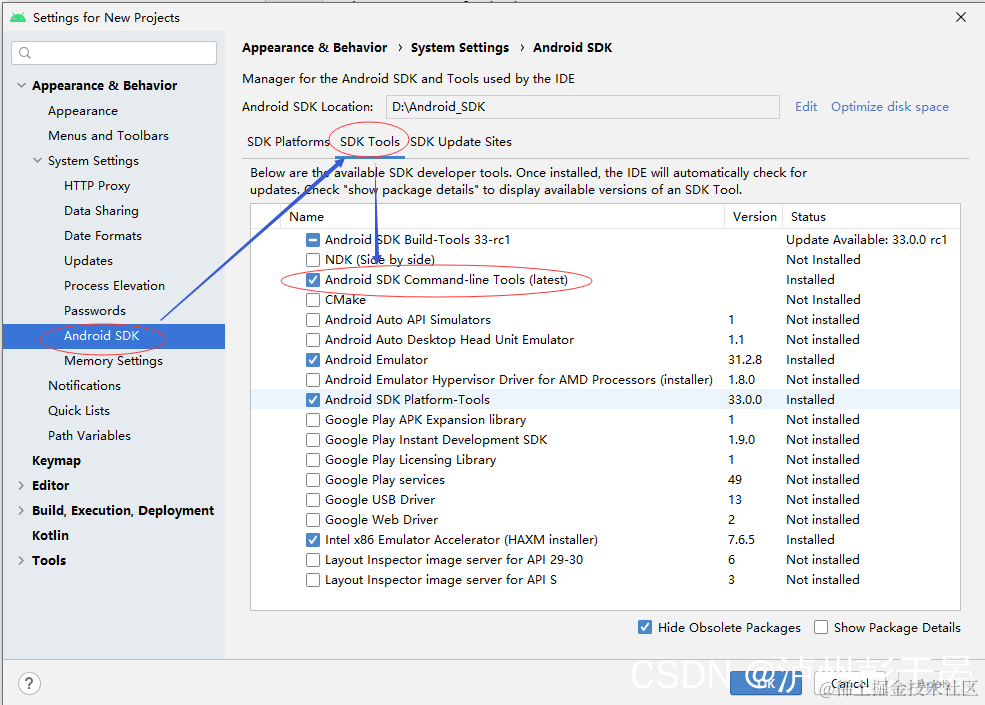Click the OK button
Screen dimensions: 985x705
(x=766, y=684)
